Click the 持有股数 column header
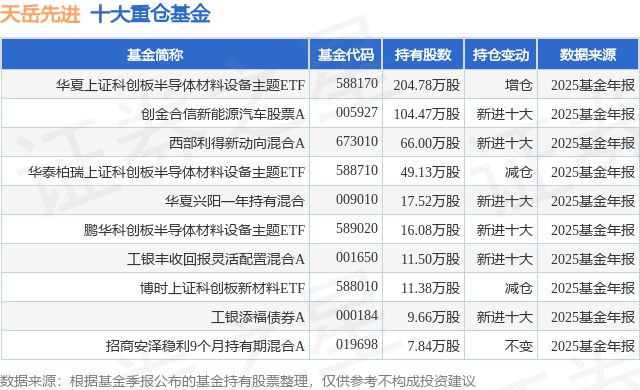640x390 pixels. (423, 55)
